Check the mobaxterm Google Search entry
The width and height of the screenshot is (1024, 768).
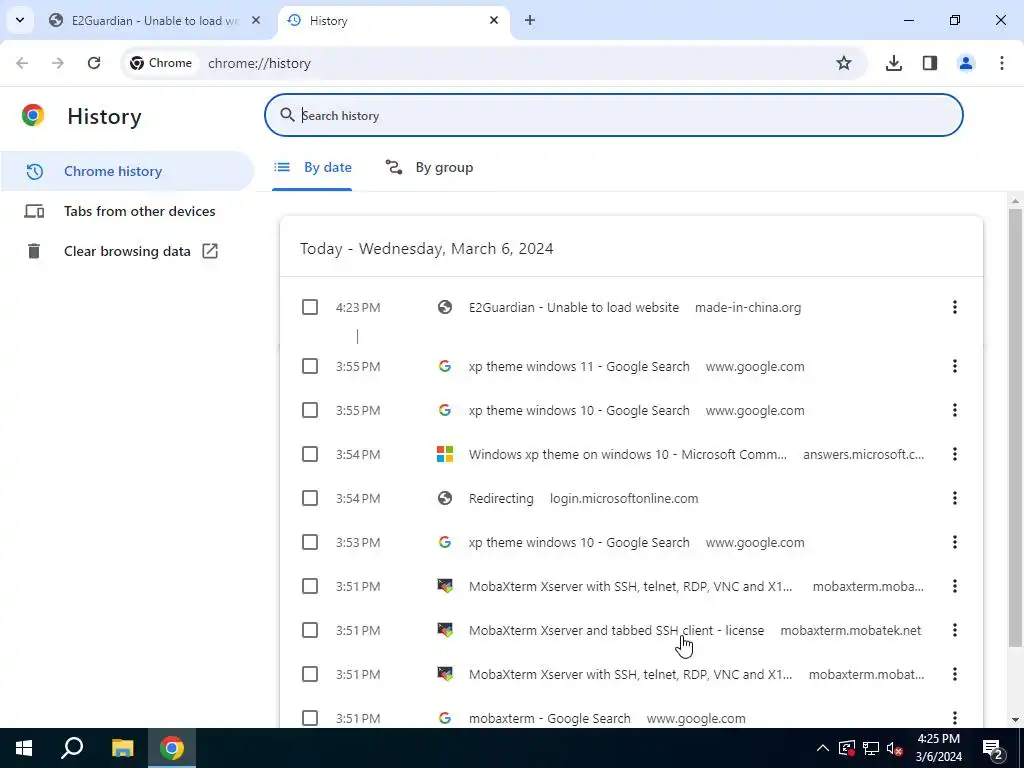pos(310,718)
